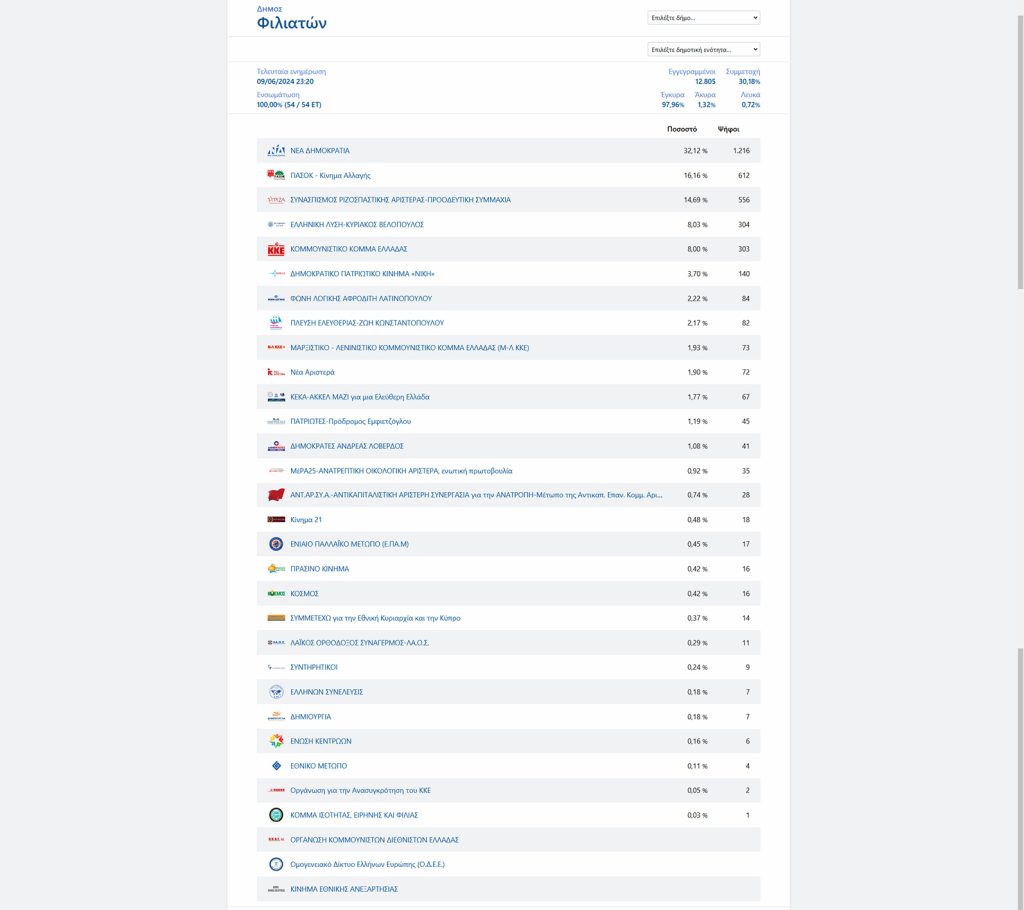Click the Ε.ΠΑ.Μ round emblem
The width and height of the screenshot is (1024, 910).
coord(276,544)
